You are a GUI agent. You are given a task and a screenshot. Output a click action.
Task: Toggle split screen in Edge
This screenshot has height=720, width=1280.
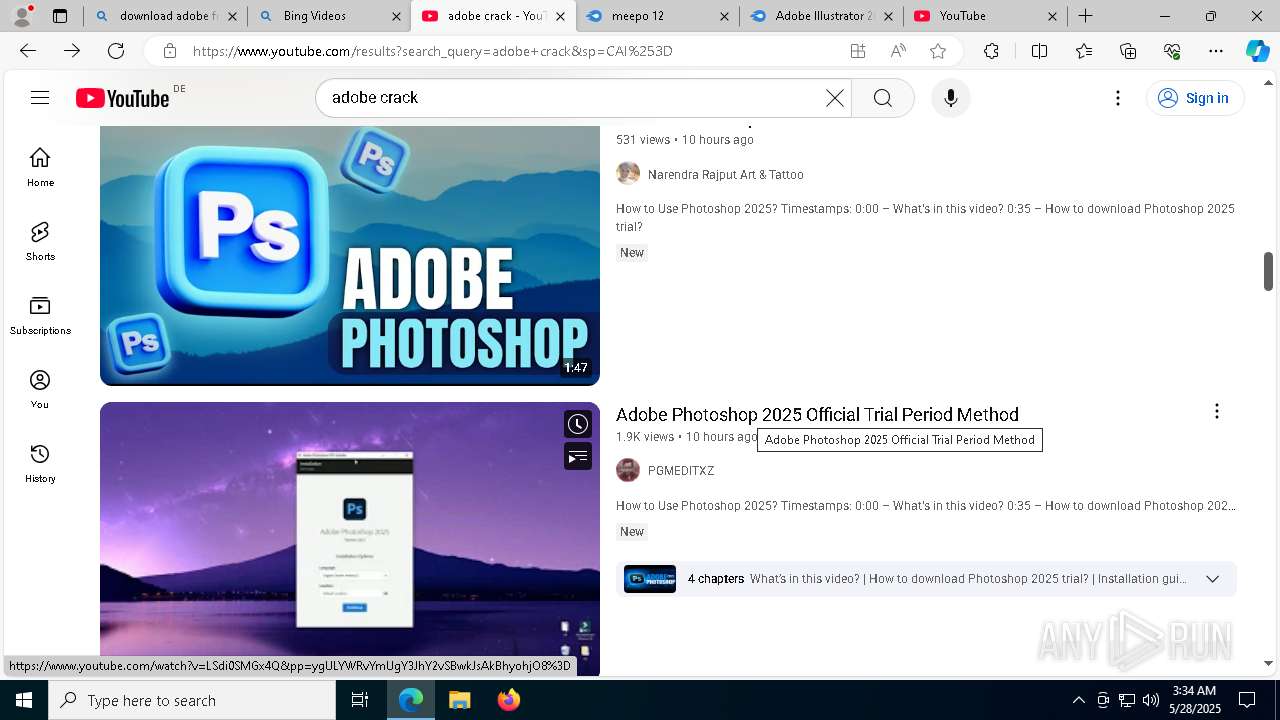[x=1039, y=51]
